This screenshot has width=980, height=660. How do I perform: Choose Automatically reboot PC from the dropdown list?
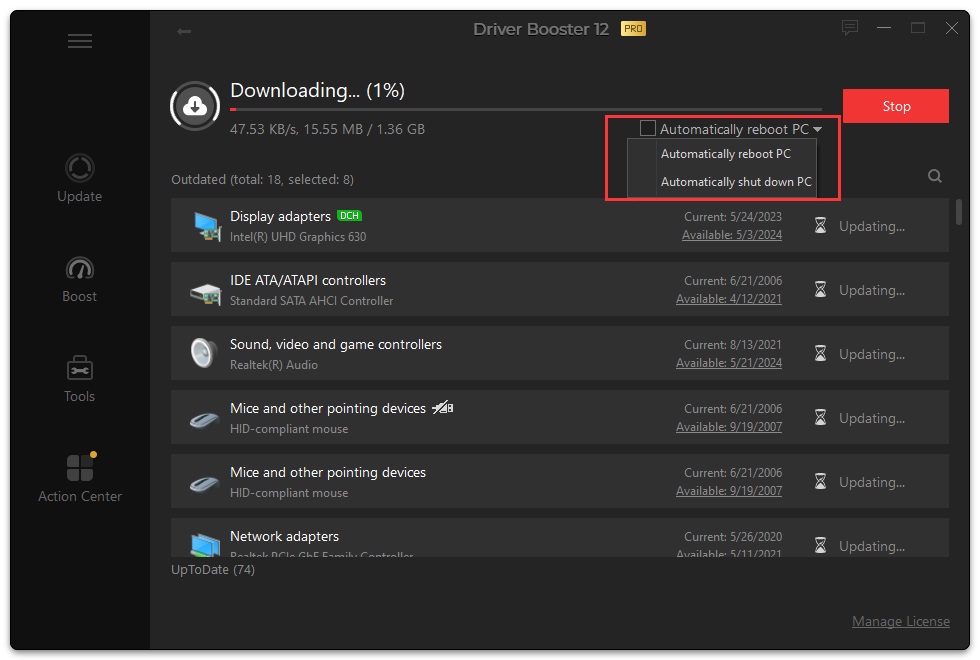point(726,154)
